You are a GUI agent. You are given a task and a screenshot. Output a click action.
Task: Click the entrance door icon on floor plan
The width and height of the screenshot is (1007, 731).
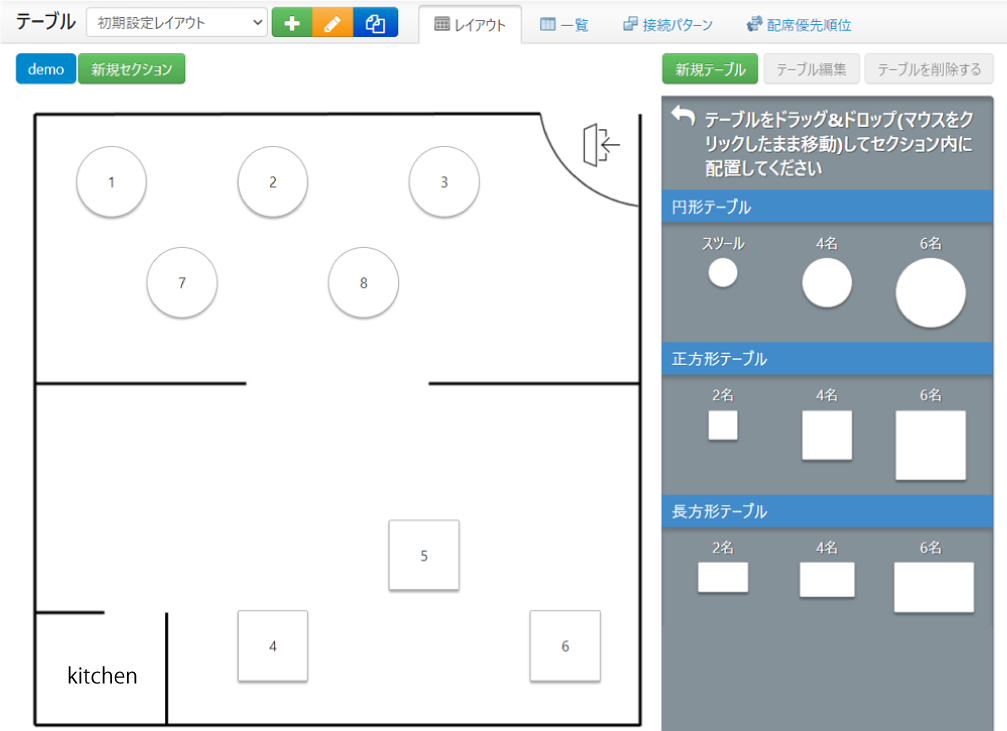click(601, 145)
